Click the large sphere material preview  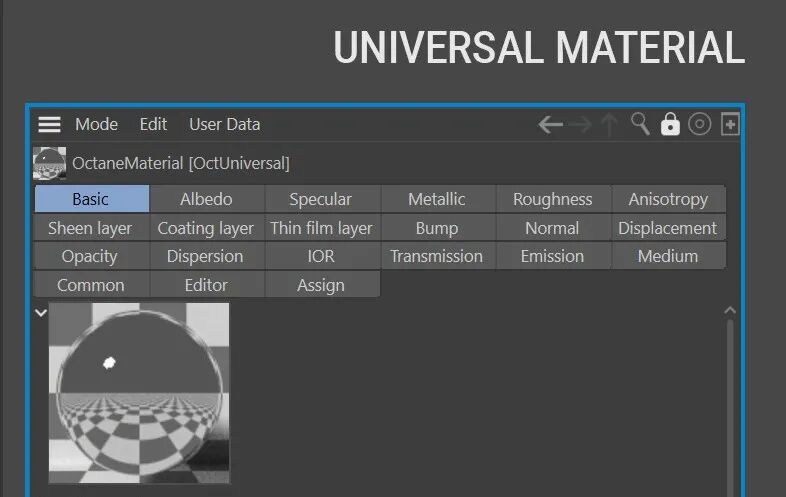coord(139,393)
